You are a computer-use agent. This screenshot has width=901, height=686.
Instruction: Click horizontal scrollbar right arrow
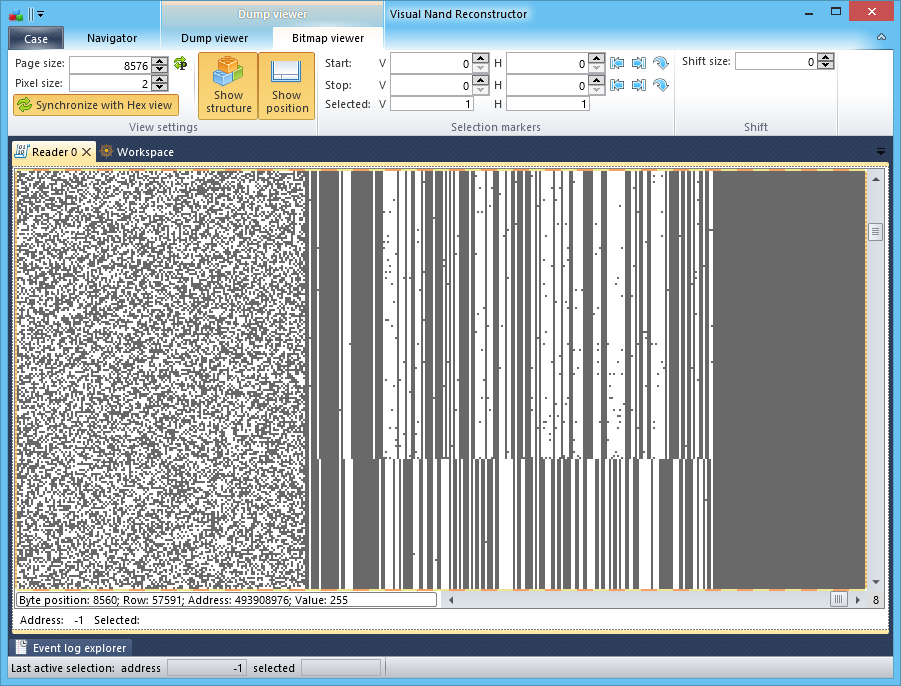pos(858,600)
